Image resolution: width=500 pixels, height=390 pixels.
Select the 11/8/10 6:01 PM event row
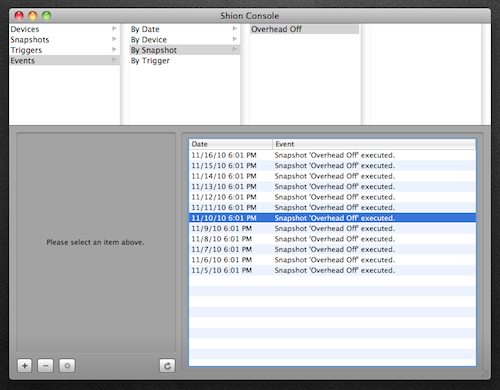click(332, 239)
